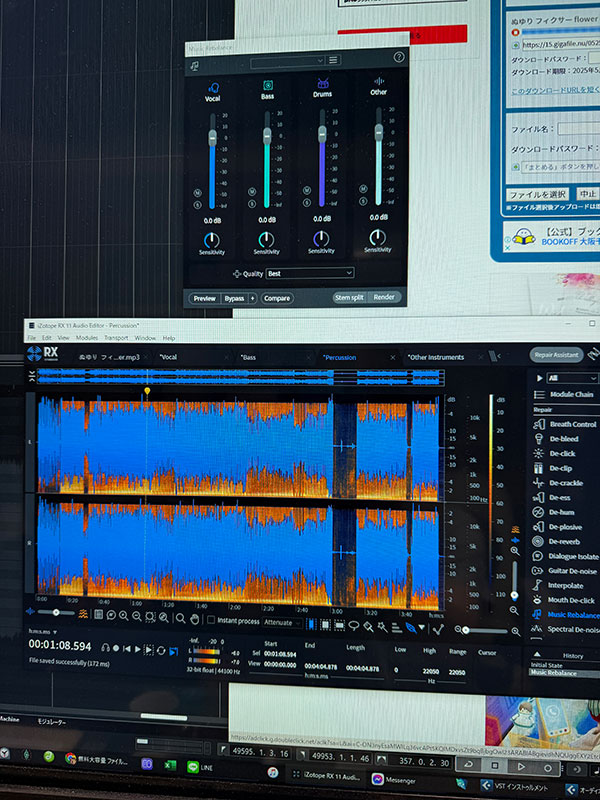Solo the Drums channel
The image size is (600, 800).
click(307, 202)
